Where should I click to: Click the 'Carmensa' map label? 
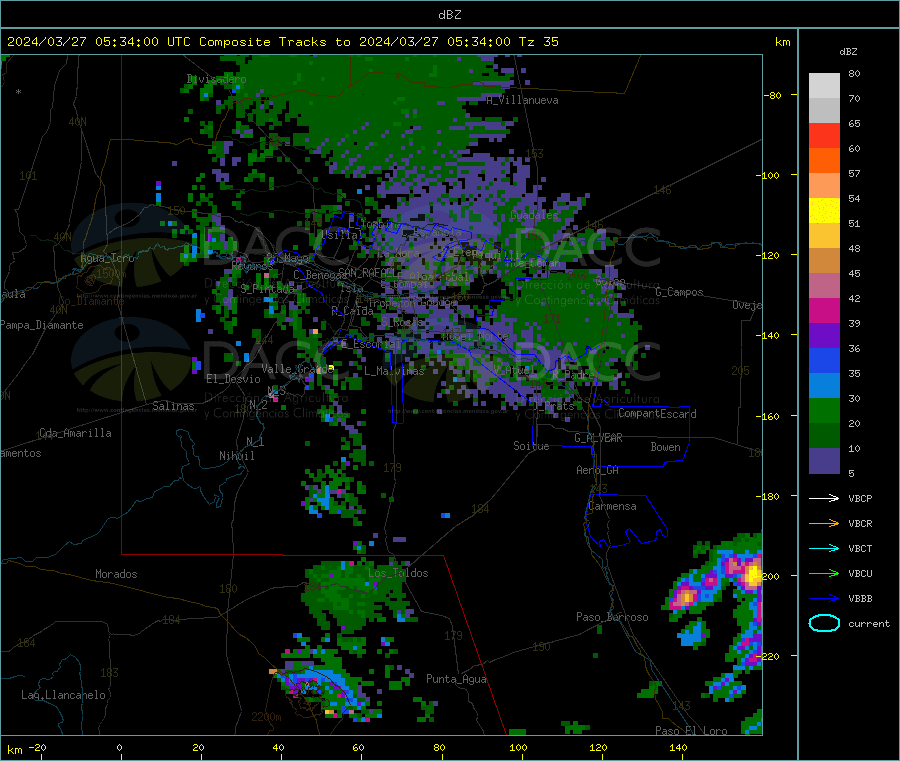612,506
